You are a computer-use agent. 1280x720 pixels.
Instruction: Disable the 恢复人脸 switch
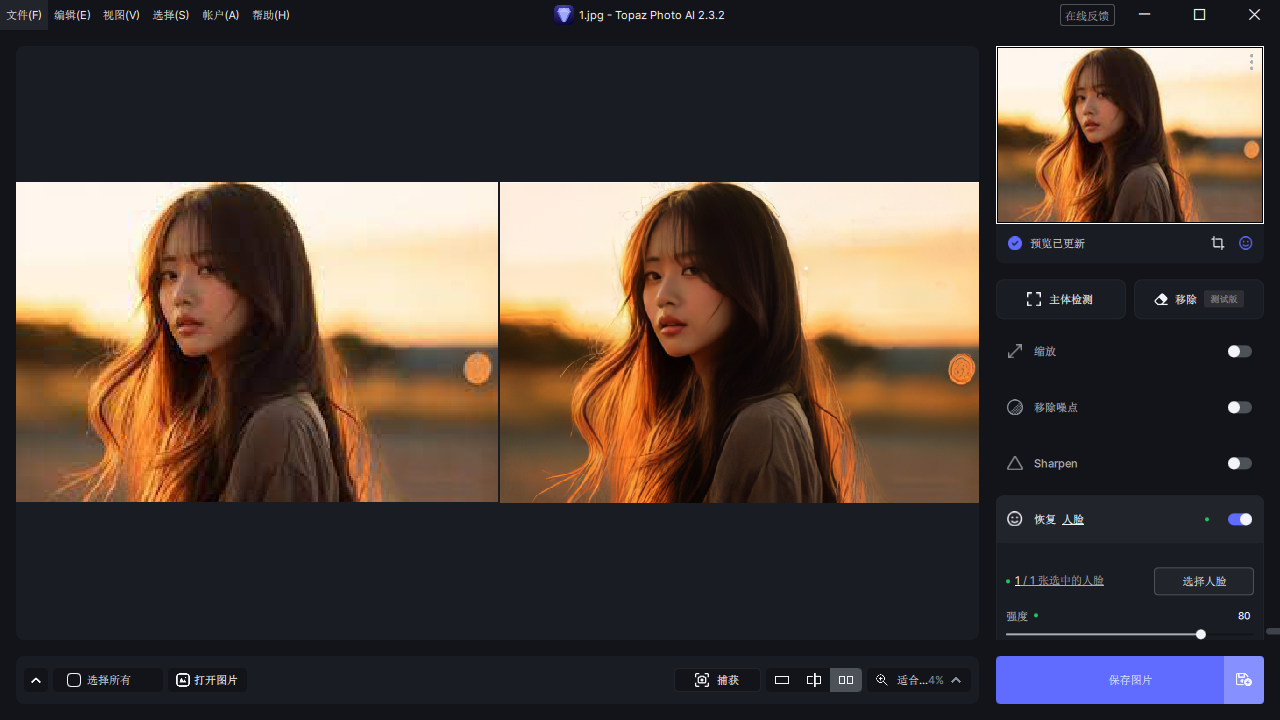coord(1239,519)
